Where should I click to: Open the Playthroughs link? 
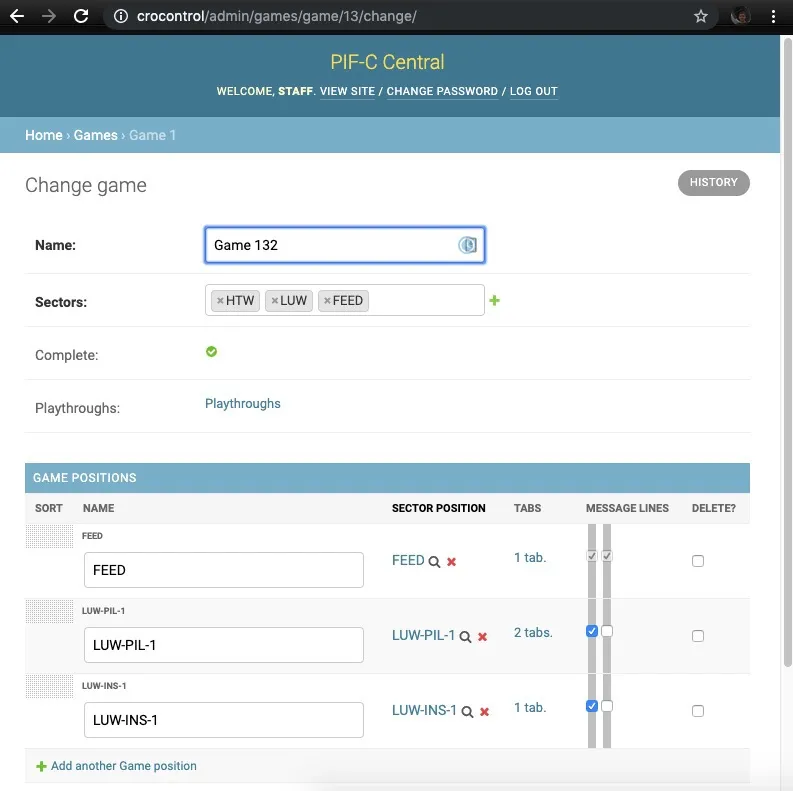coord(243,404)
